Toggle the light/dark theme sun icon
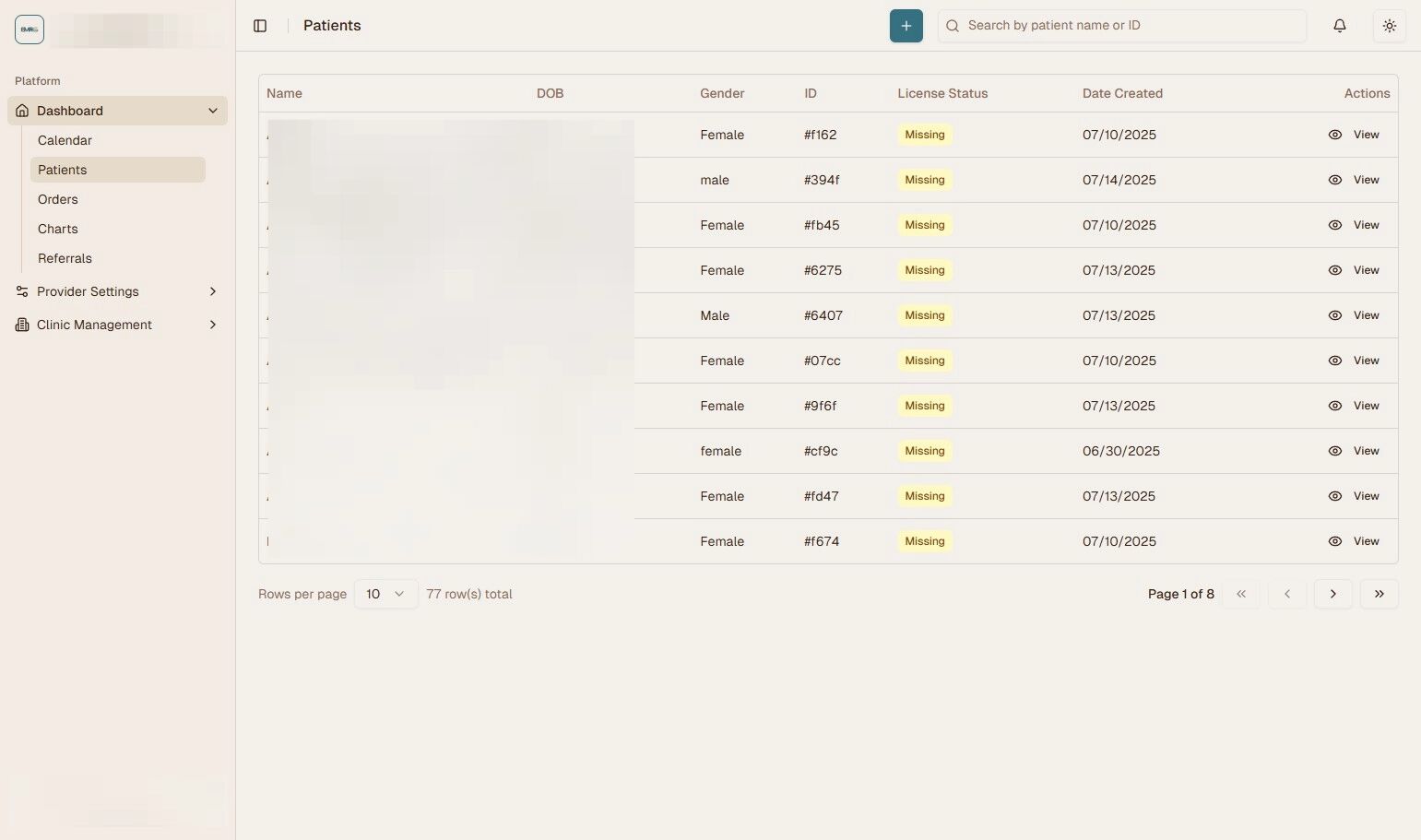 1390,26
